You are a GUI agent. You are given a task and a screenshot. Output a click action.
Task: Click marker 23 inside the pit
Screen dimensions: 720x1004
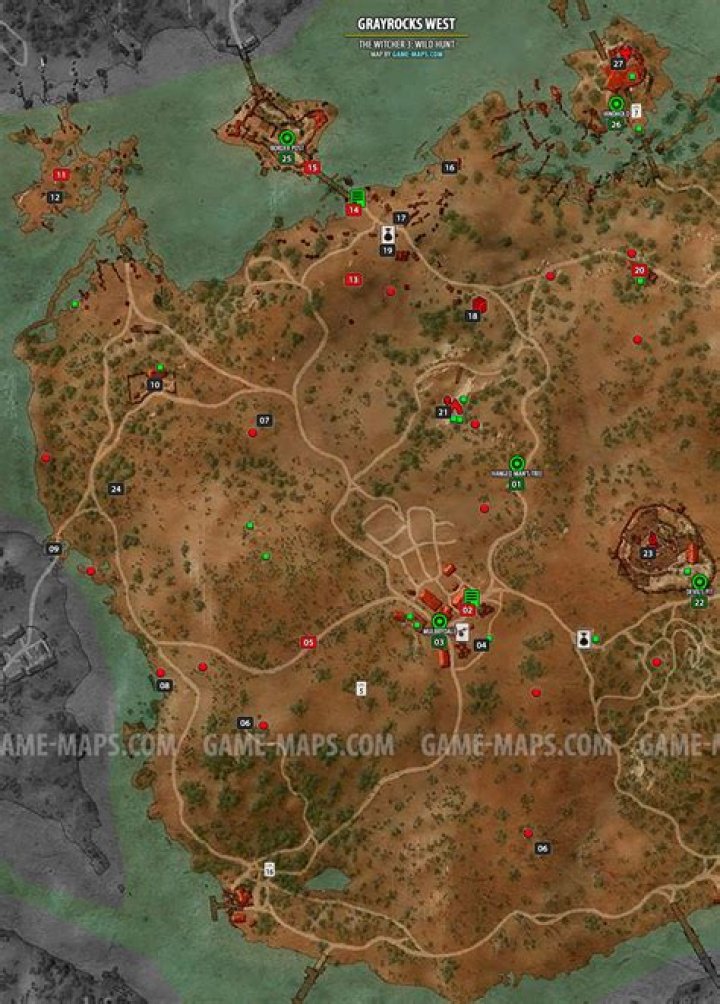[x=648, y=554]
